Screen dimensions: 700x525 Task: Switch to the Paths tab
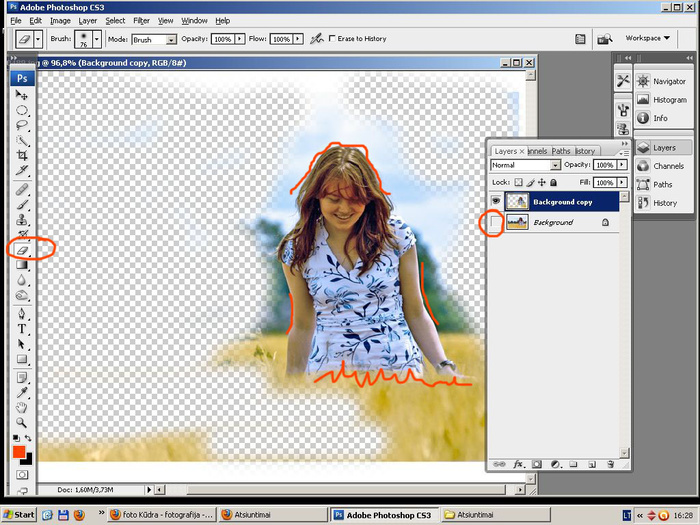click(561, 151)
